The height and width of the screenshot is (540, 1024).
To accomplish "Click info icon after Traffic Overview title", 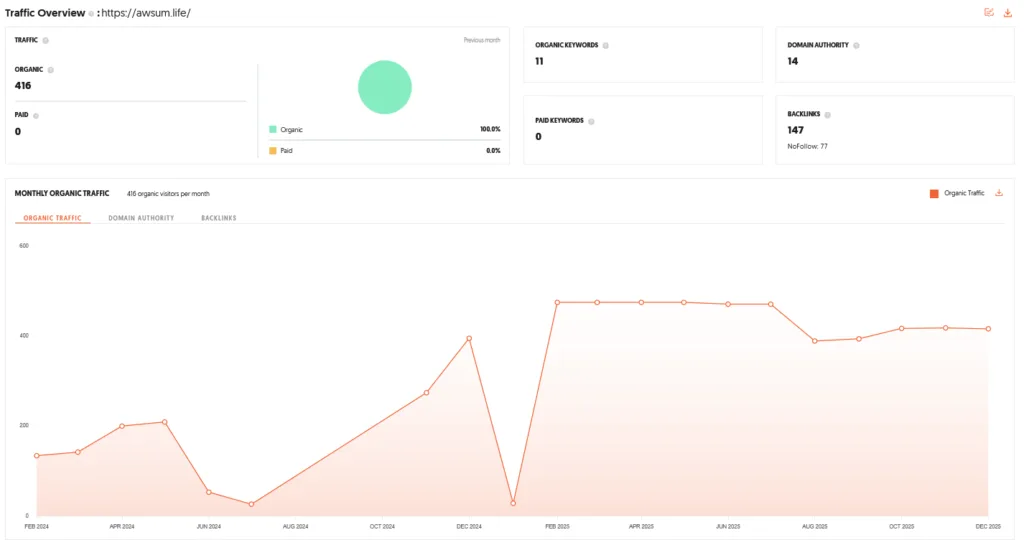I will 91,14.
